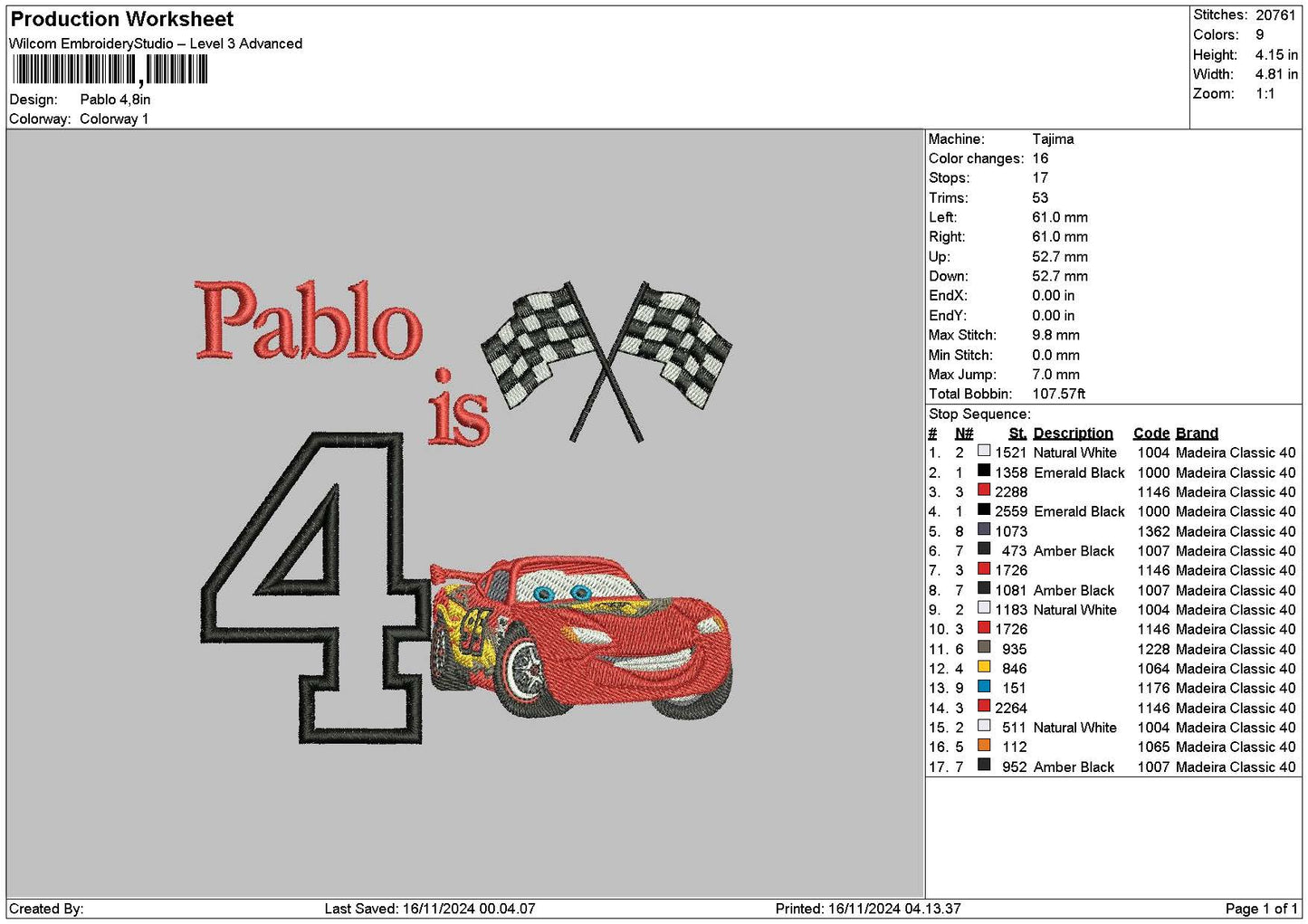Click the large outlined number 4
Screen dimensions: 1308x924
tap(314, 587)
